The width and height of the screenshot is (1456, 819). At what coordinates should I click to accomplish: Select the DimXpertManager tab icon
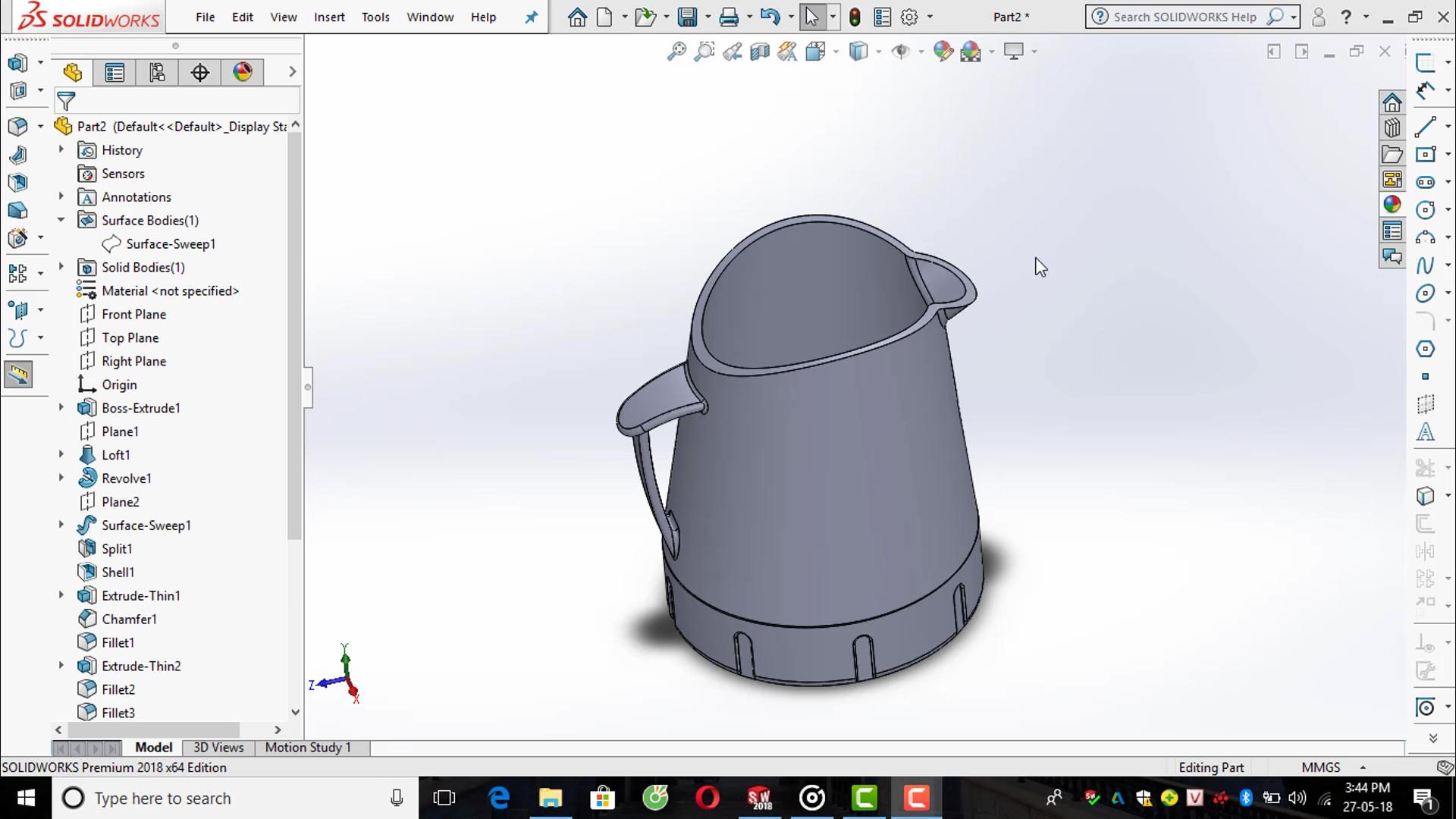[x=200, y=72]
